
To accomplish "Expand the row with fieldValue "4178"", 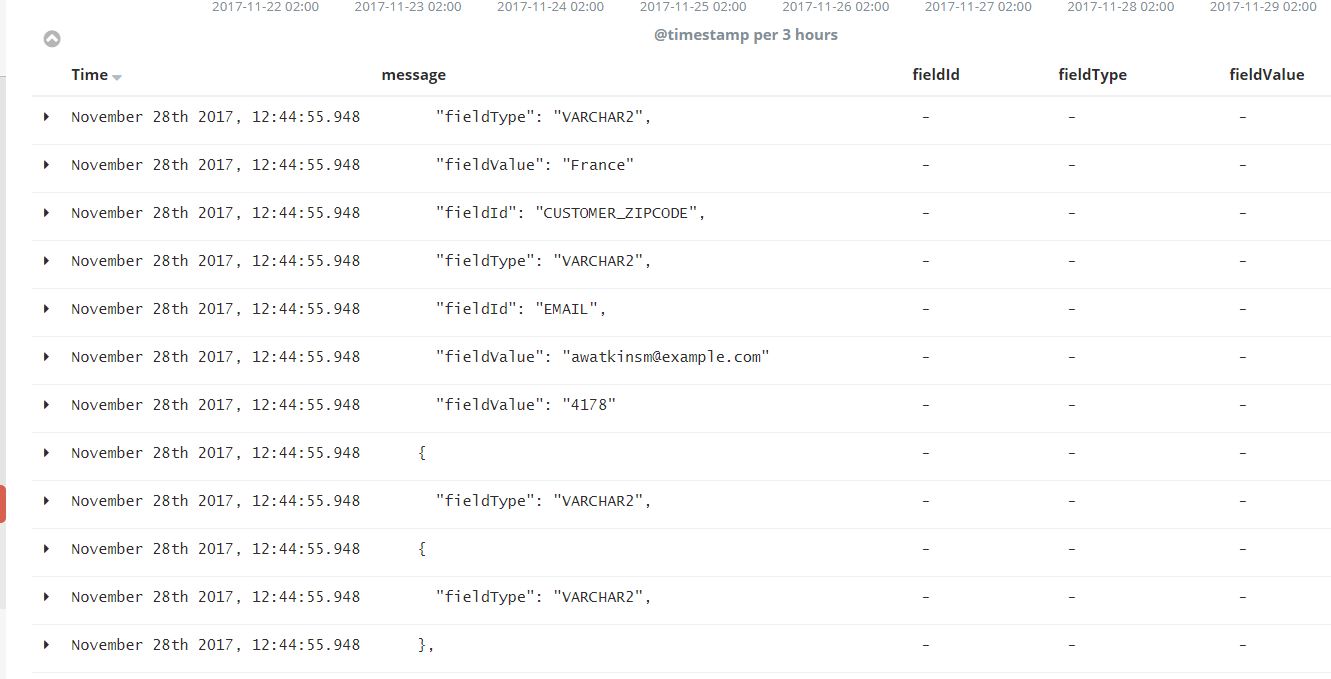I will pos(46,405).
